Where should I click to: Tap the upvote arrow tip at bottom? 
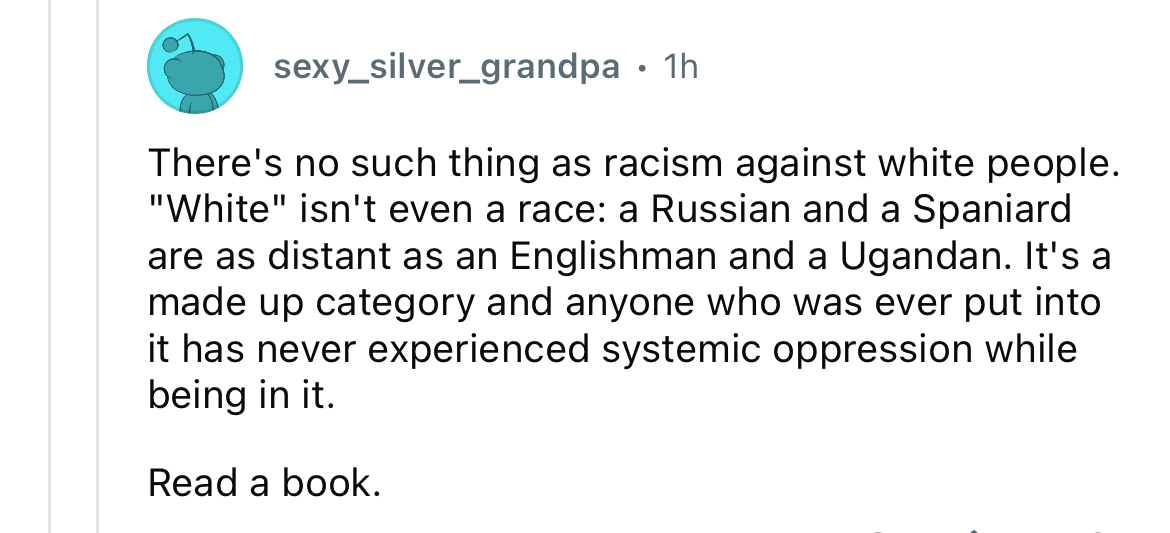(975, 528)
